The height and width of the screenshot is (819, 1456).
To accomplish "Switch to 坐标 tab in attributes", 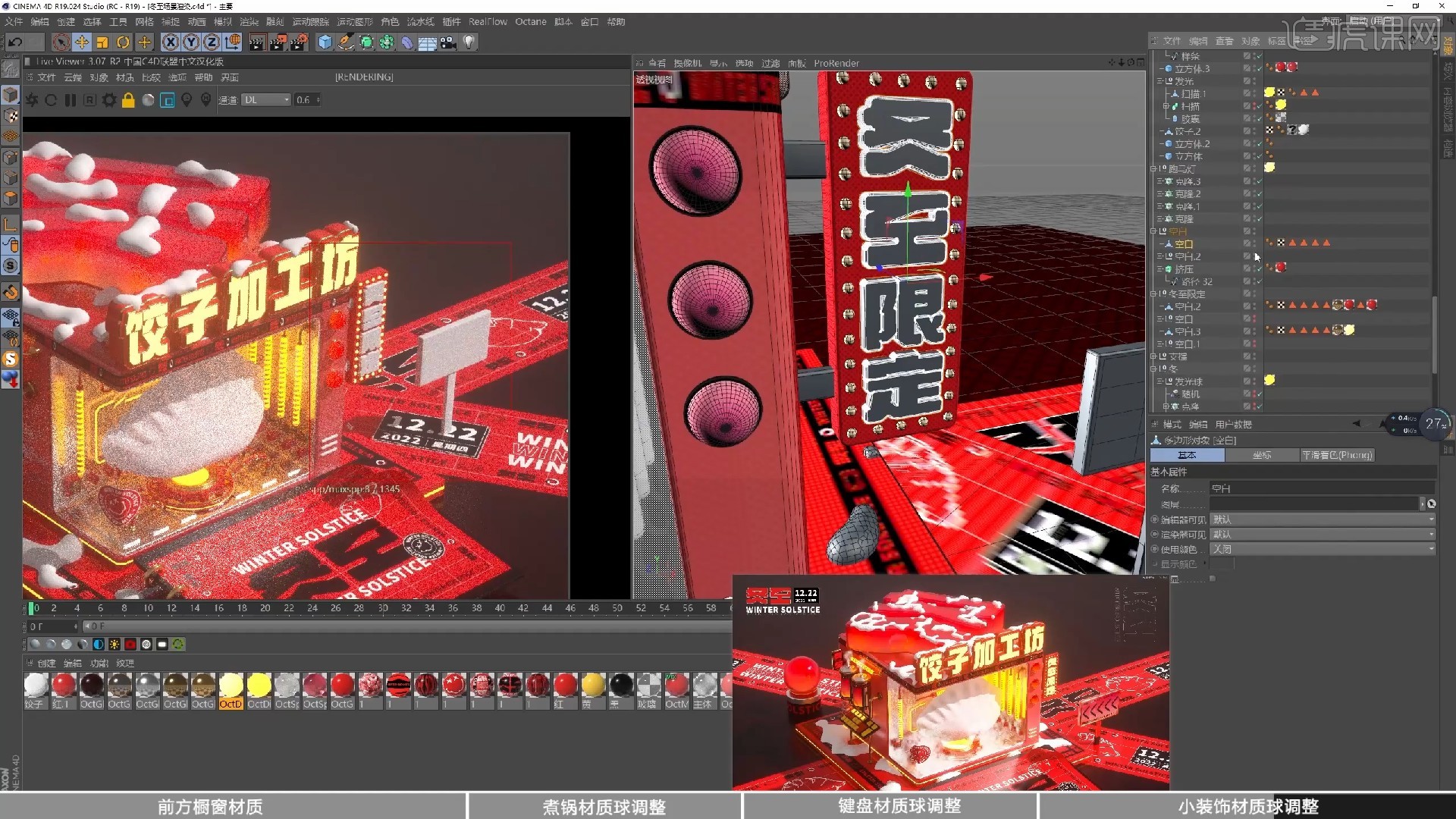I will coord(1262,455).
